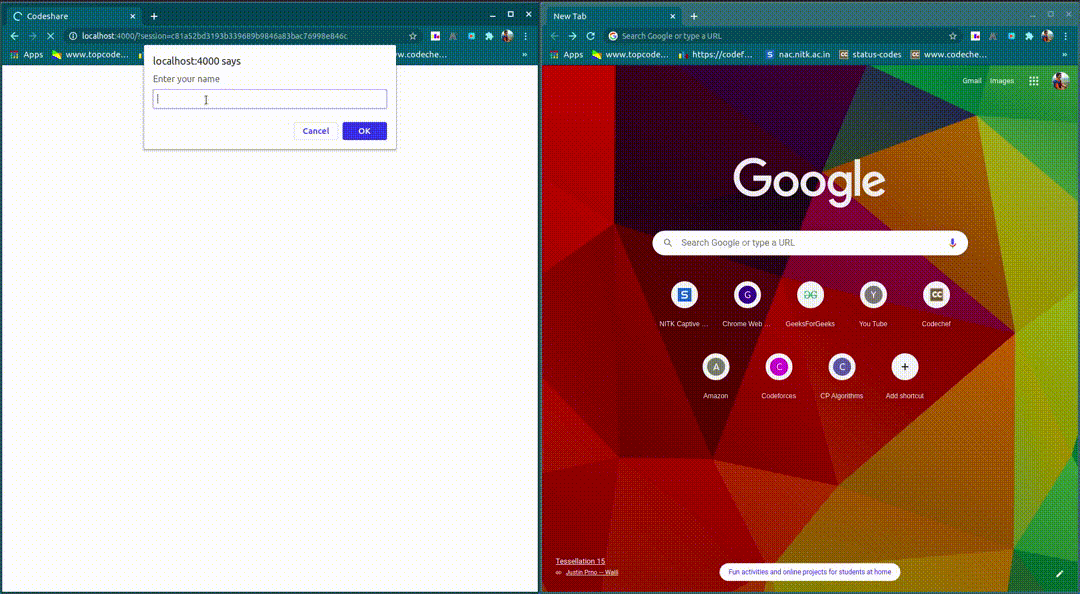
Task: Customize this page with pencil icon
Action: click(x=1059, y=573)
